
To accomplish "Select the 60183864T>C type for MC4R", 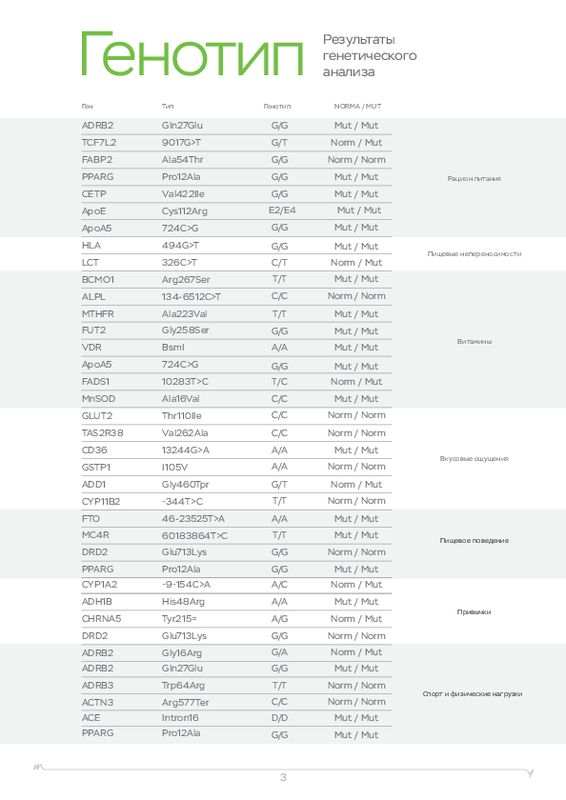I will pyautogui.click(x=194, y=535).
